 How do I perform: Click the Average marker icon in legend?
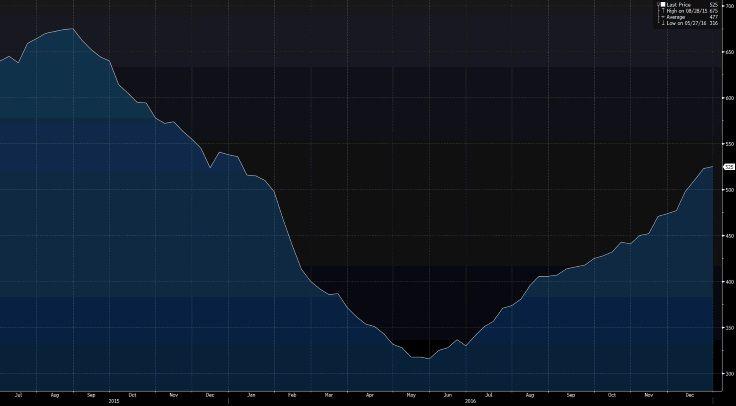point(661,17)
